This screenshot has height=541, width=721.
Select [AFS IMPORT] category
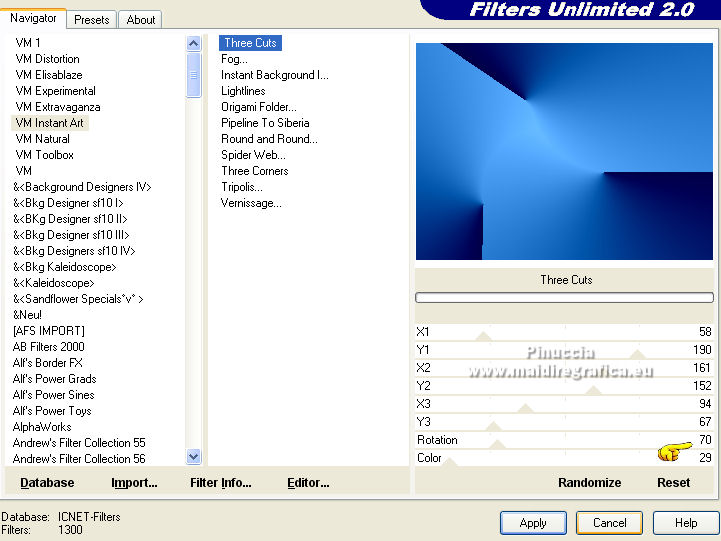[49, 331]
